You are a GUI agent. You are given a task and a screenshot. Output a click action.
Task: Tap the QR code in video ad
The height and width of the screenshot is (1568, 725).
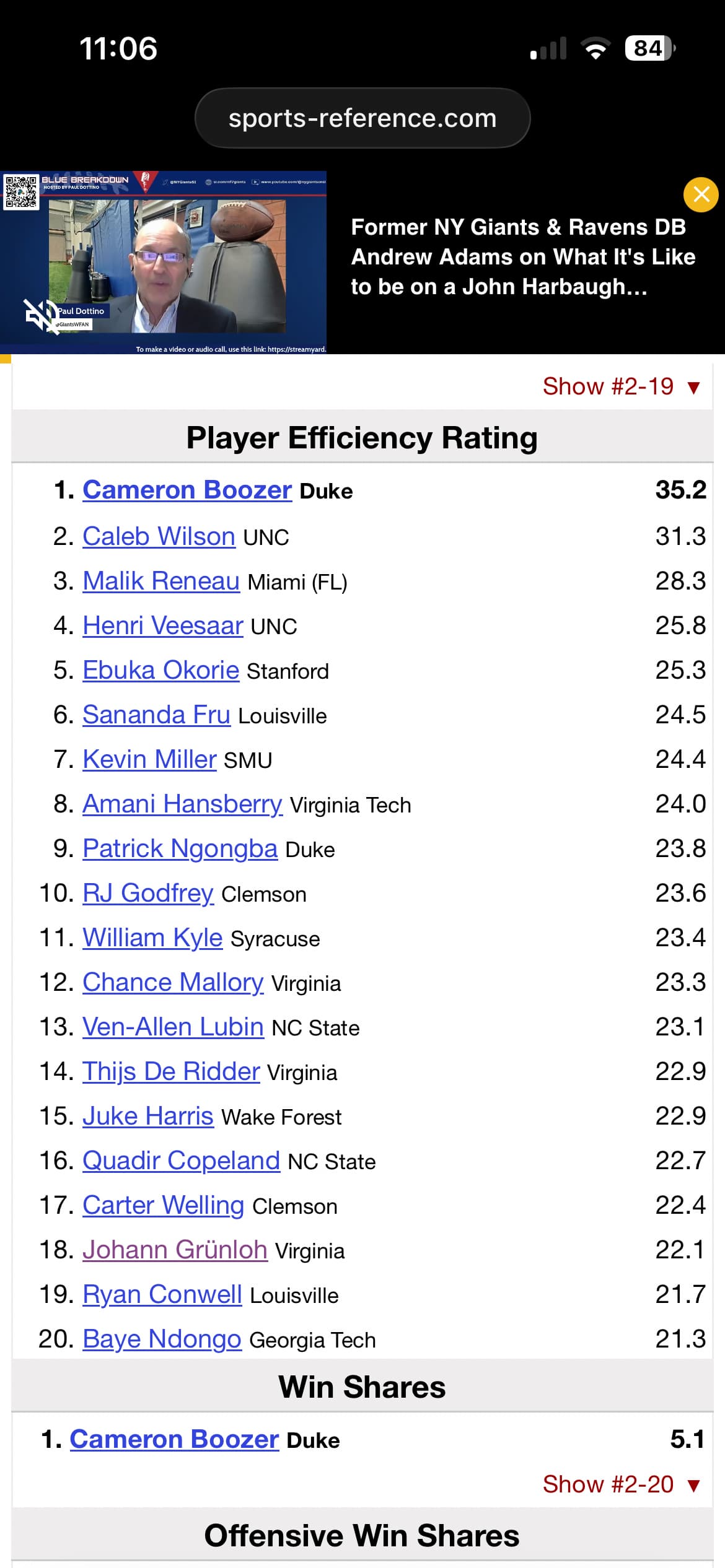click(20, 192)
